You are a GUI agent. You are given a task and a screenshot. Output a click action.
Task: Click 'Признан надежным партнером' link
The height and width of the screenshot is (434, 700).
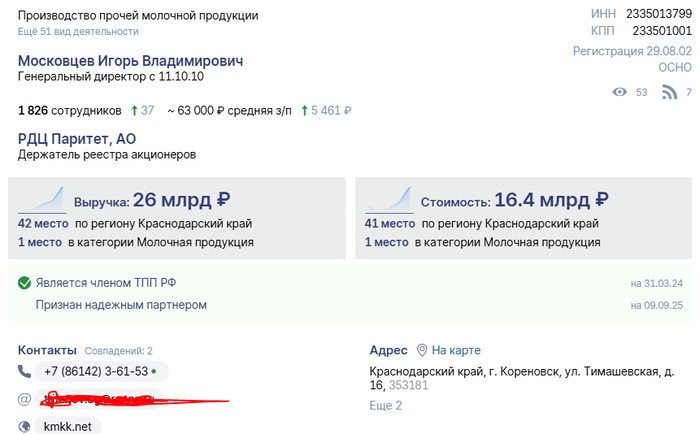click(121, 304)
